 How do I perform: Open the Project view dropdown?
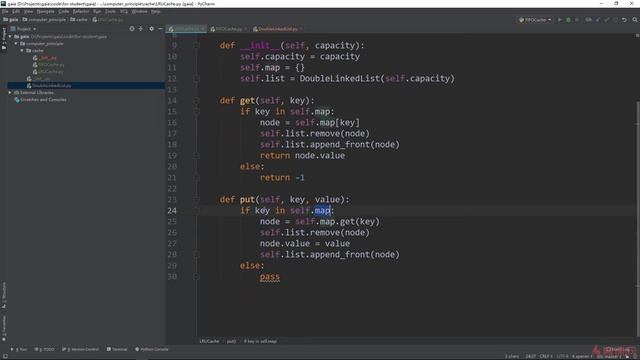point(24,29)
